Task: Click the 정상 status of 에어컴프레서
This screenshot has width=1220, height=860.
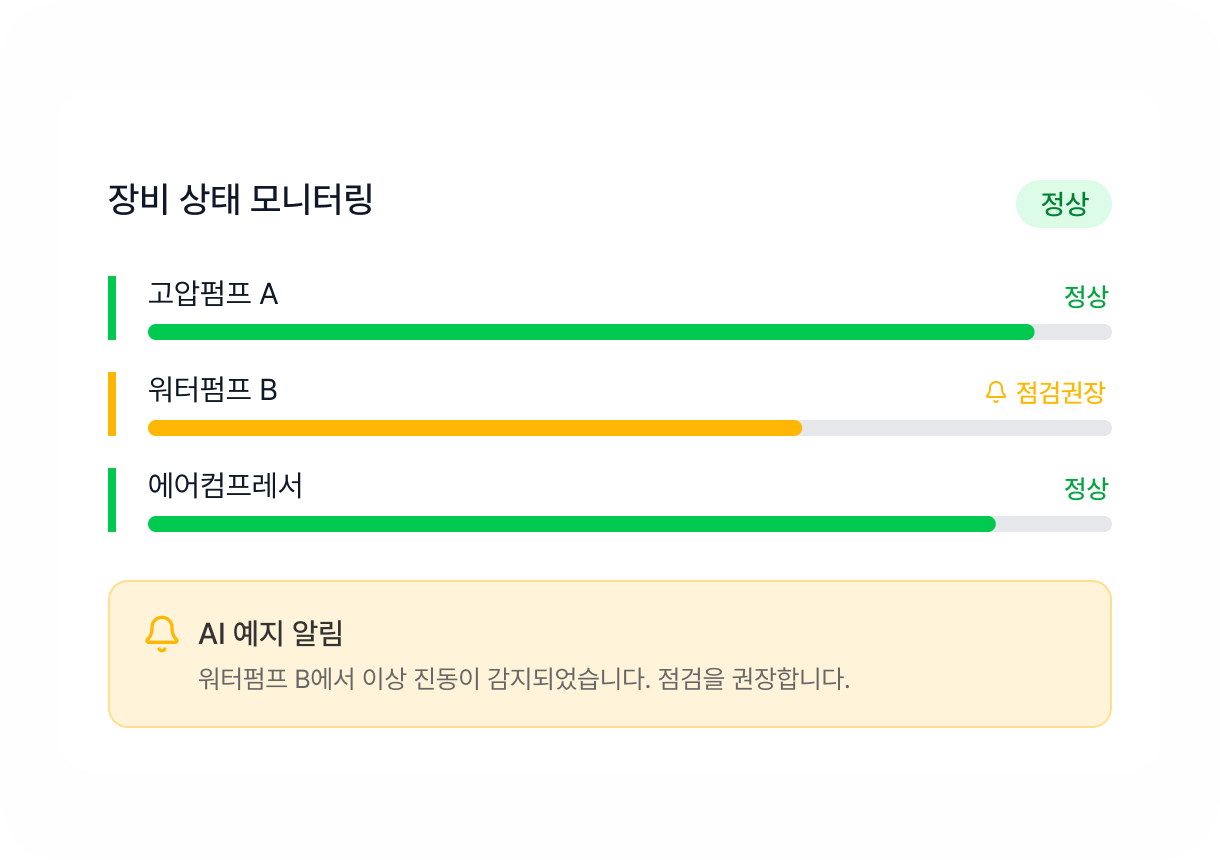Action: pos(1086,488)
